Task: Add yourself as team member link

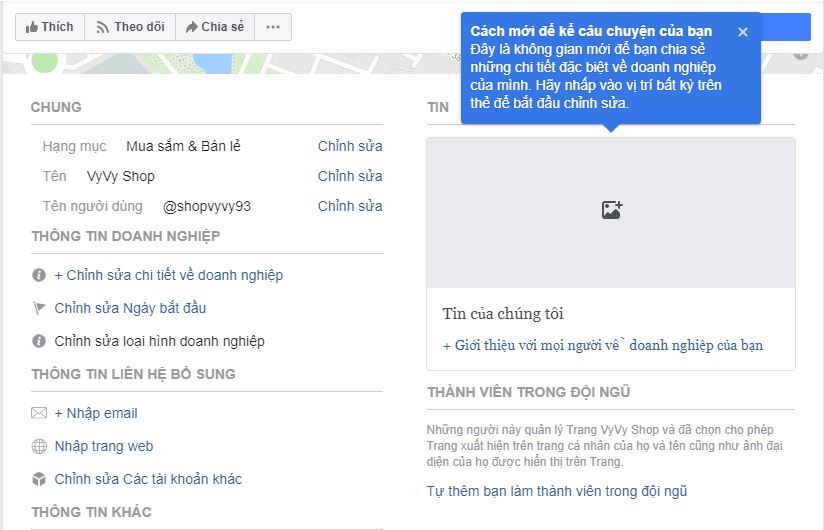Action: 557,491
